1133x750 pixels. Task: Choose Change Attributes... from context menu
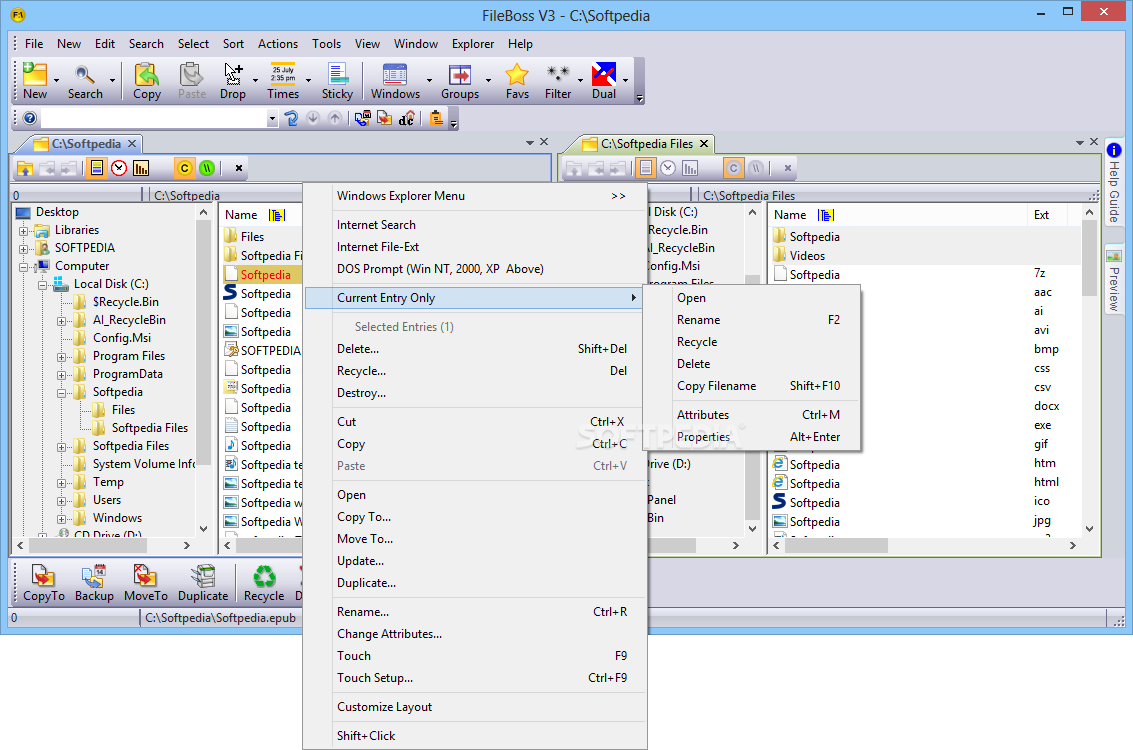475,634
